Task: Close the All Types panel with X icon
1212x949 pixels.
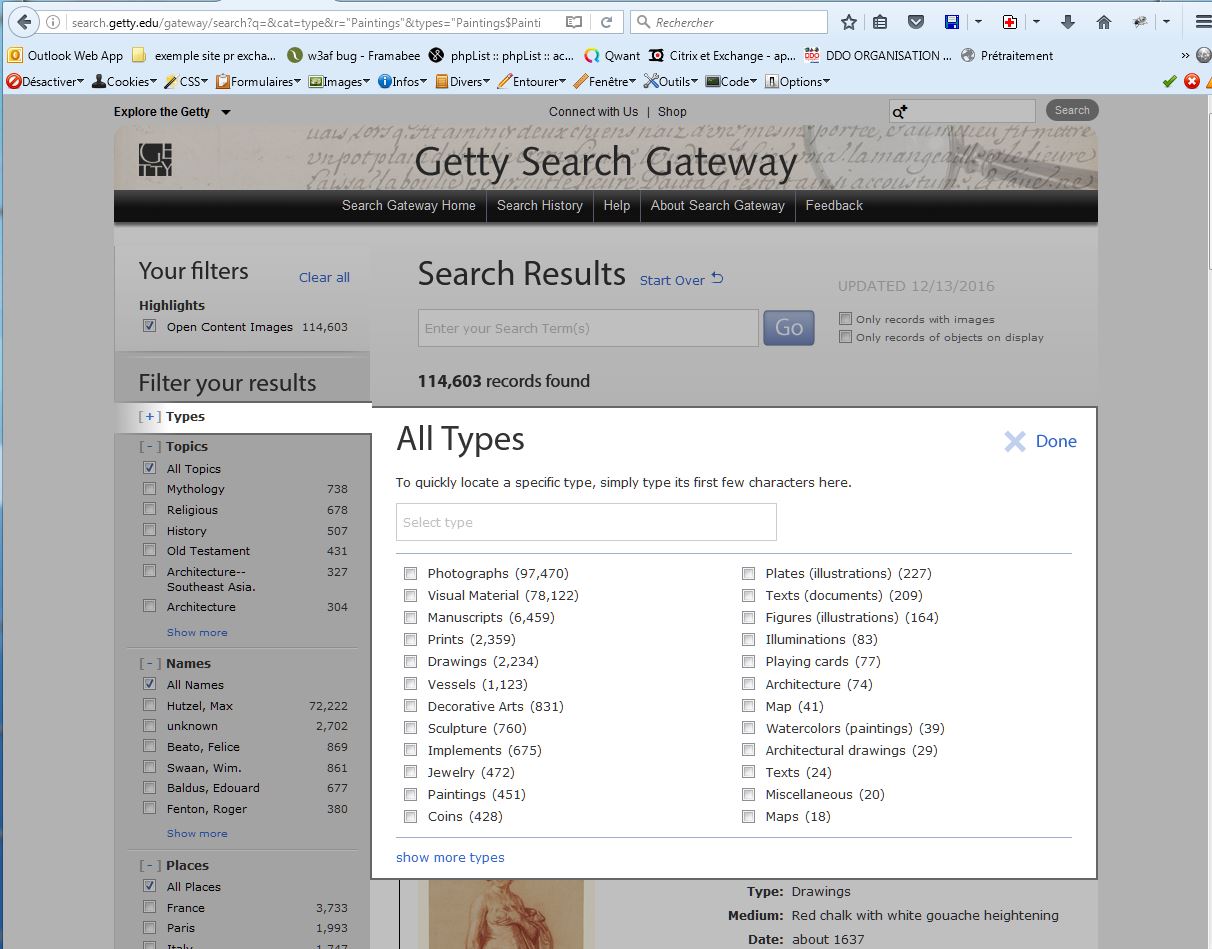Action: pyautogui.click(x=1015, y=442)
